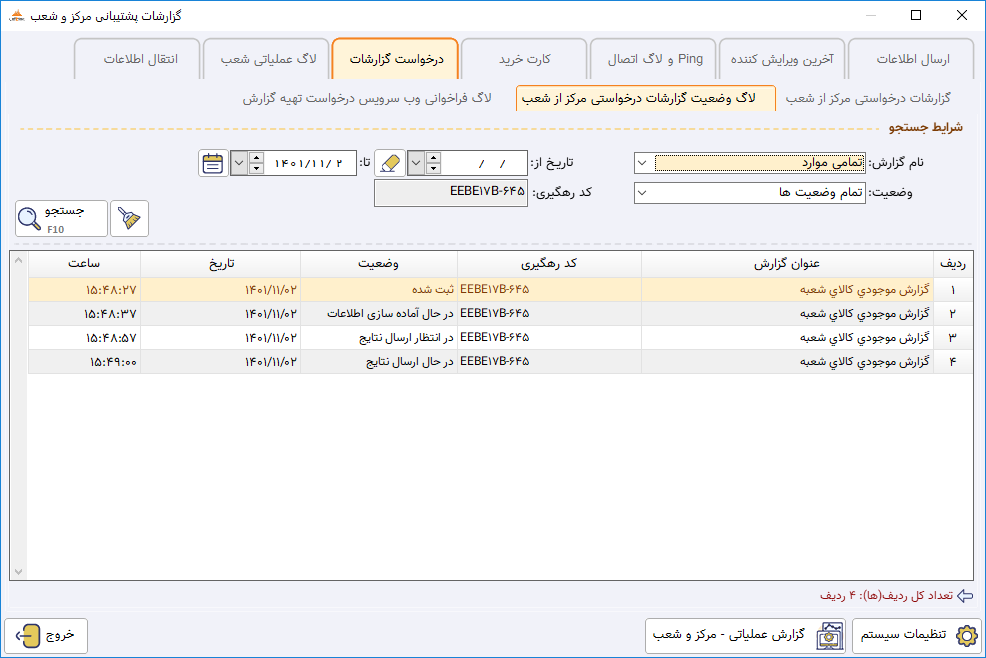Switch to the 'ارسال اطلاعات' tab

[x=912, y=59]
